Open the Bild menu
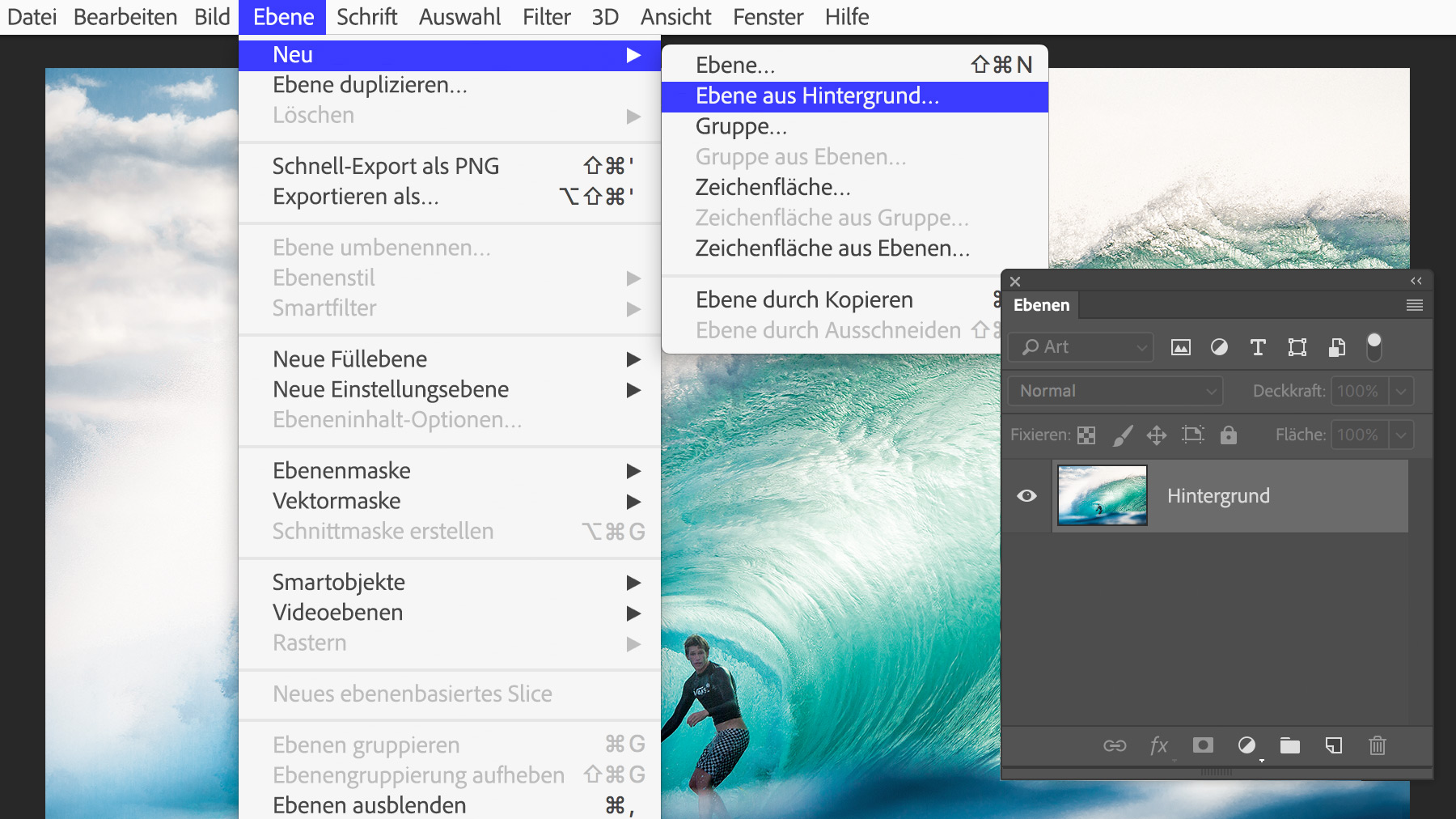 tap(212, 17)
